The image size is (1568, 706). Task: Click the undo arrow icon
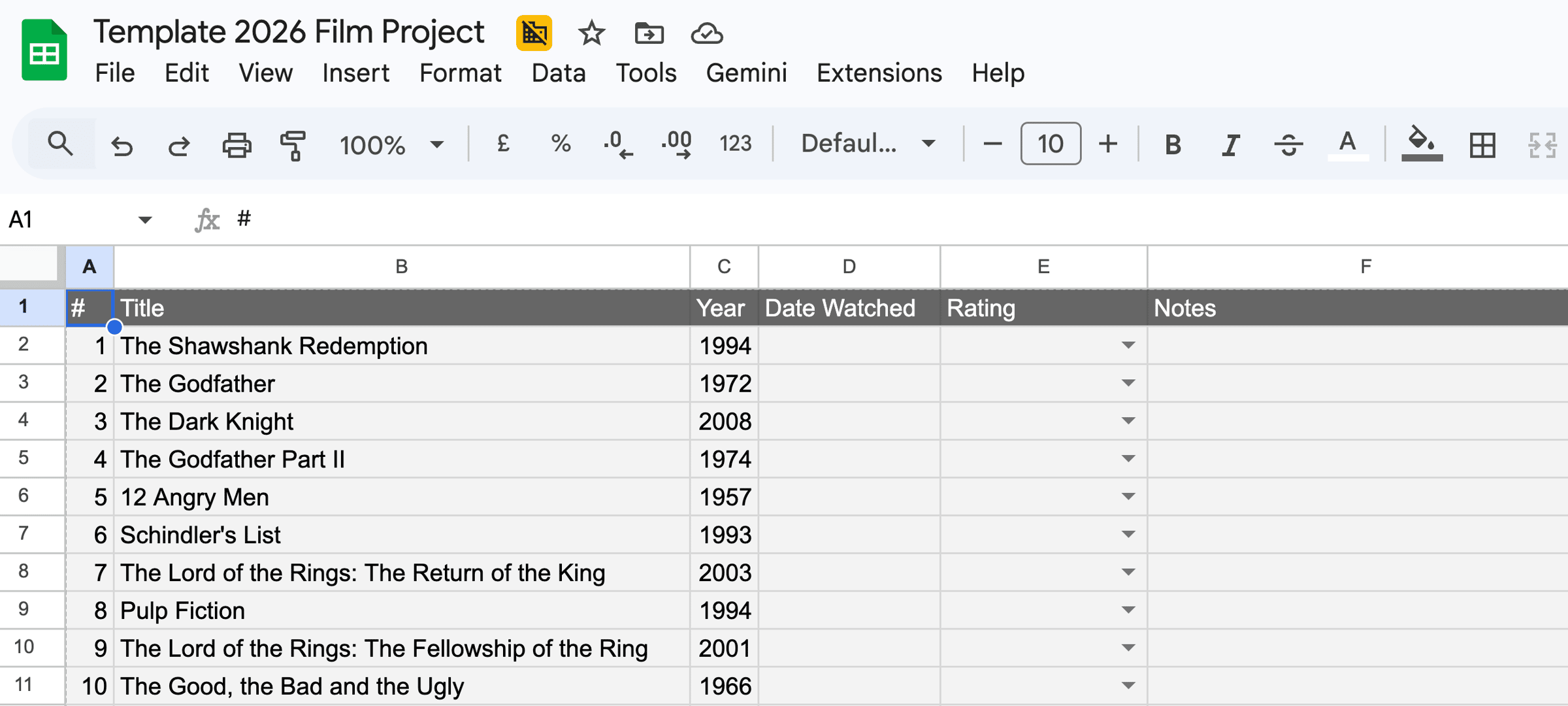coord(122,144)
